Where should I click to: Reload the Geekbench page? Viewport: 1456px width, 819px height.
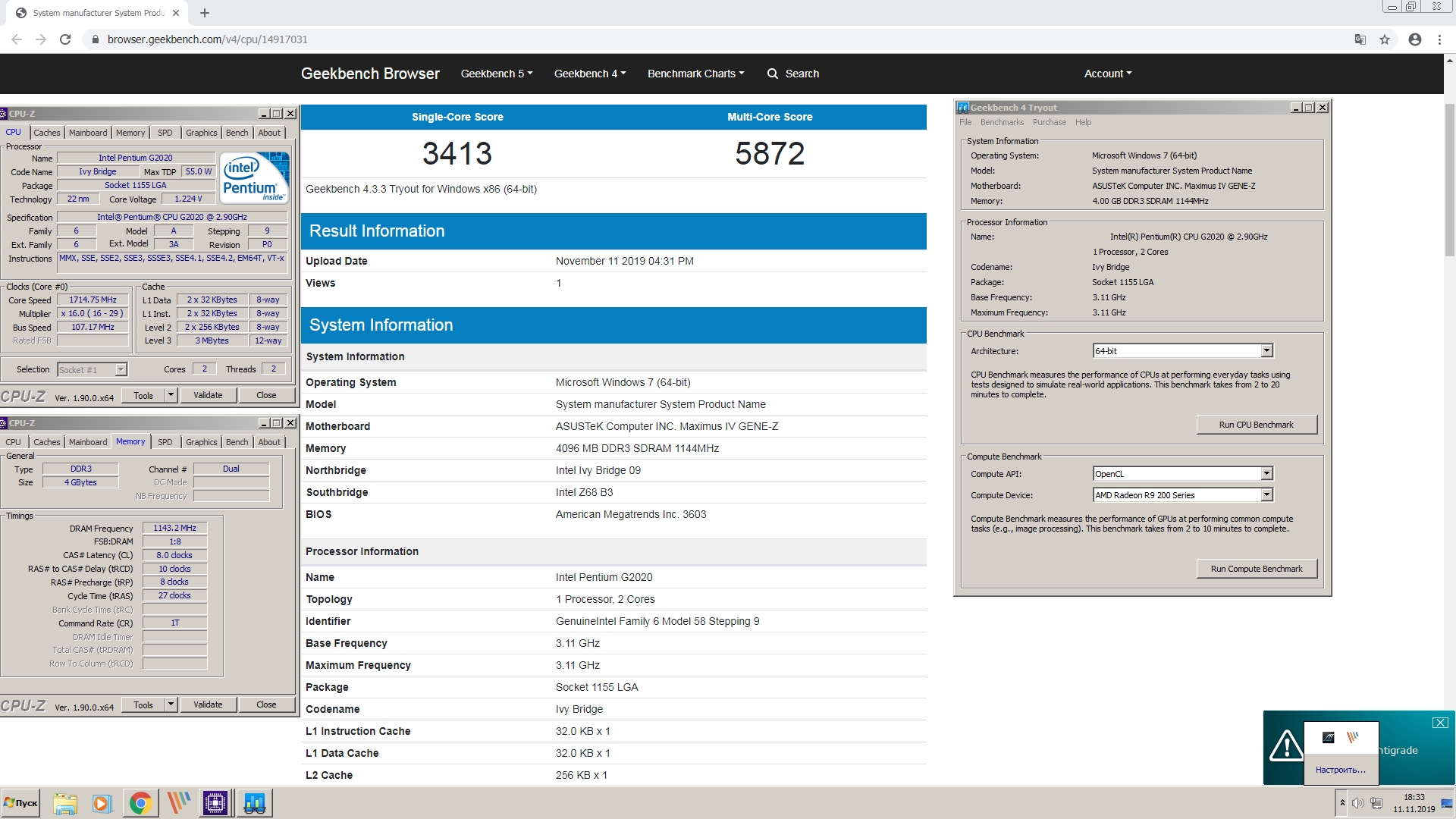65,39
